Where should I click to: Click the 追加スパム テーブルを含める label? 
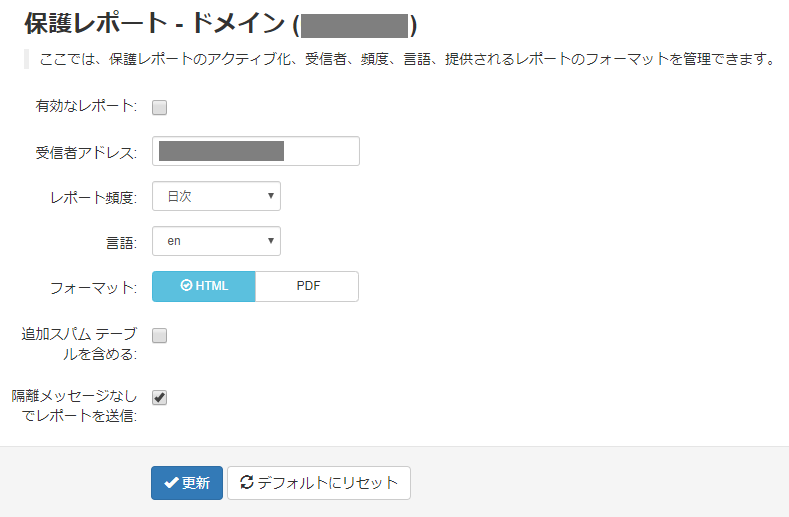tap(80, 344)
